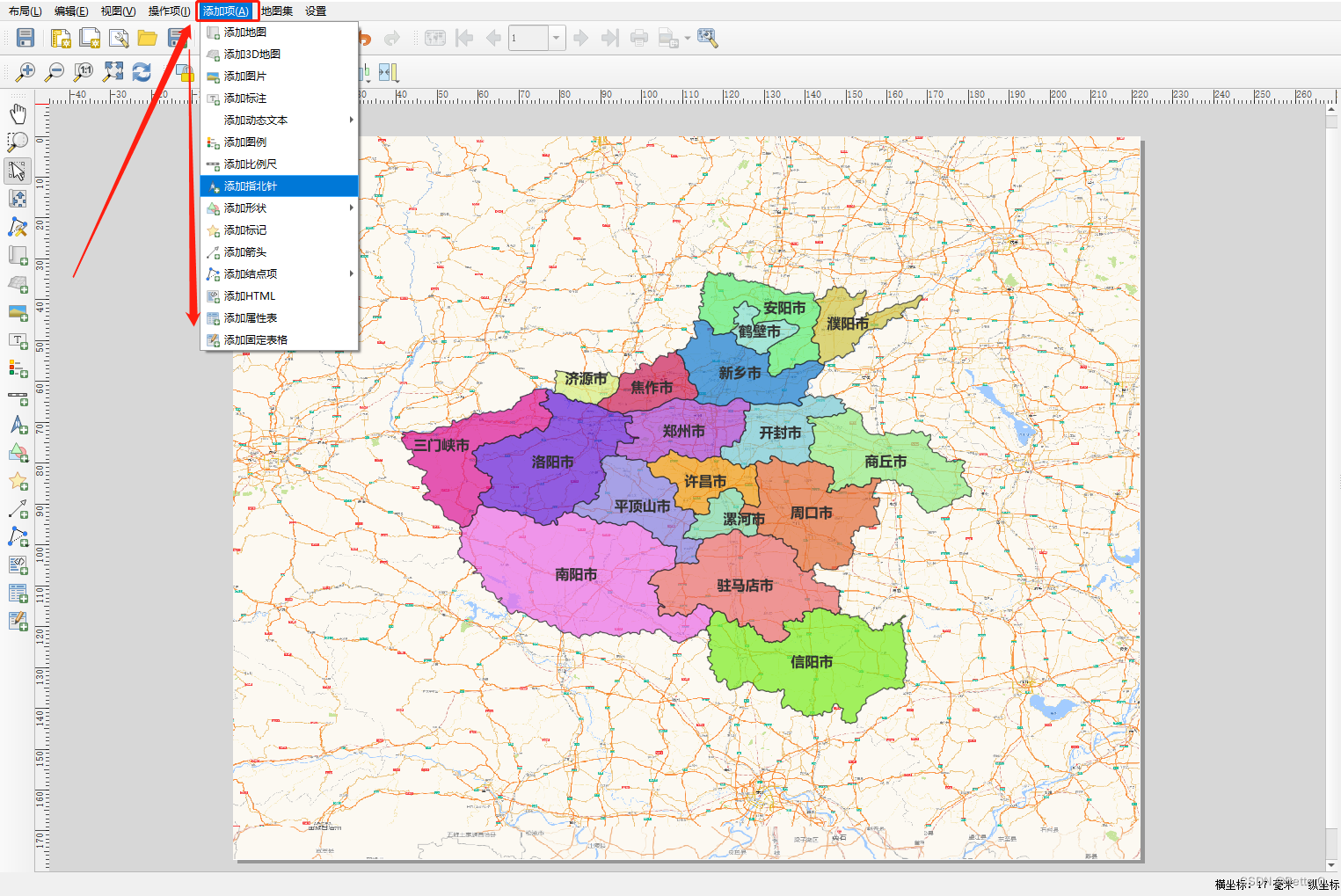The height and width of the screenshot is (896, 1341).
Task: Choose 添加图例 from the menu
Action: (x=279, y=142)
